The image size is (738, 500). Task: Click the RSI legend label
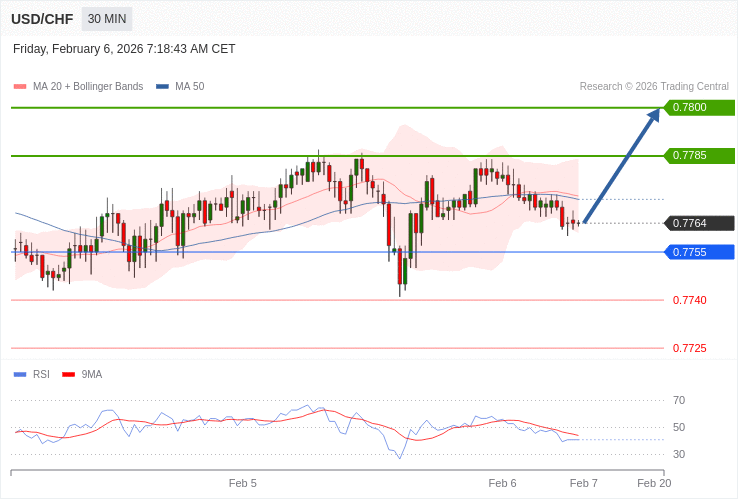tap(41, 375)
